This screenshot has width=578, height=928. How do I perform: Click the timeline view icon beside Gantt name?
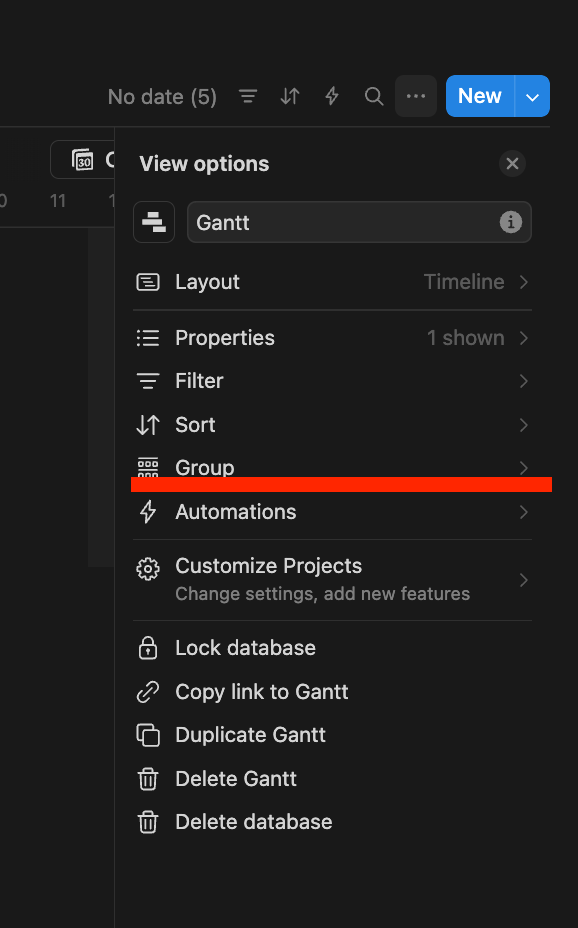(x=154, y=223)
